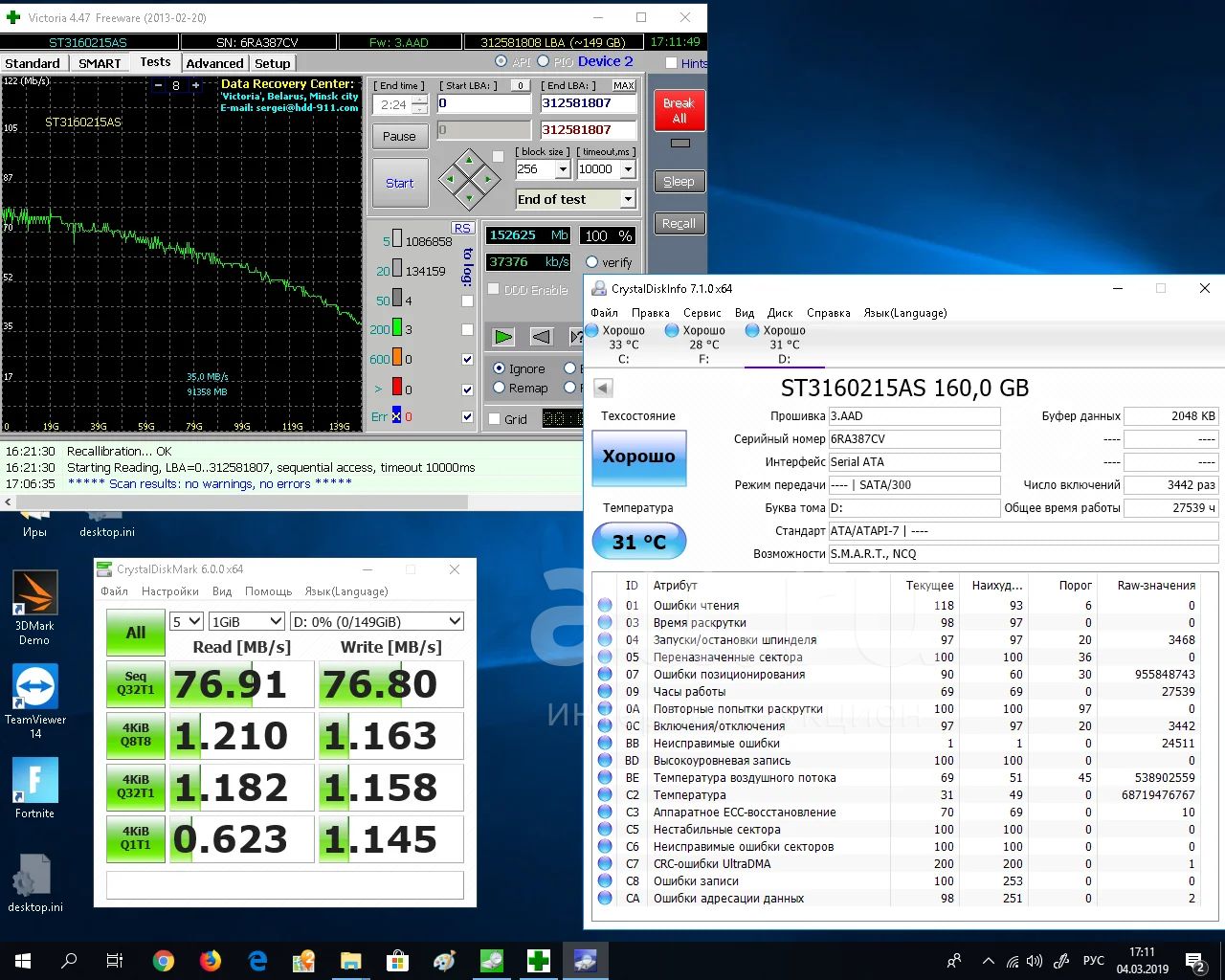Select the Remap radio option

pos(499,388)
